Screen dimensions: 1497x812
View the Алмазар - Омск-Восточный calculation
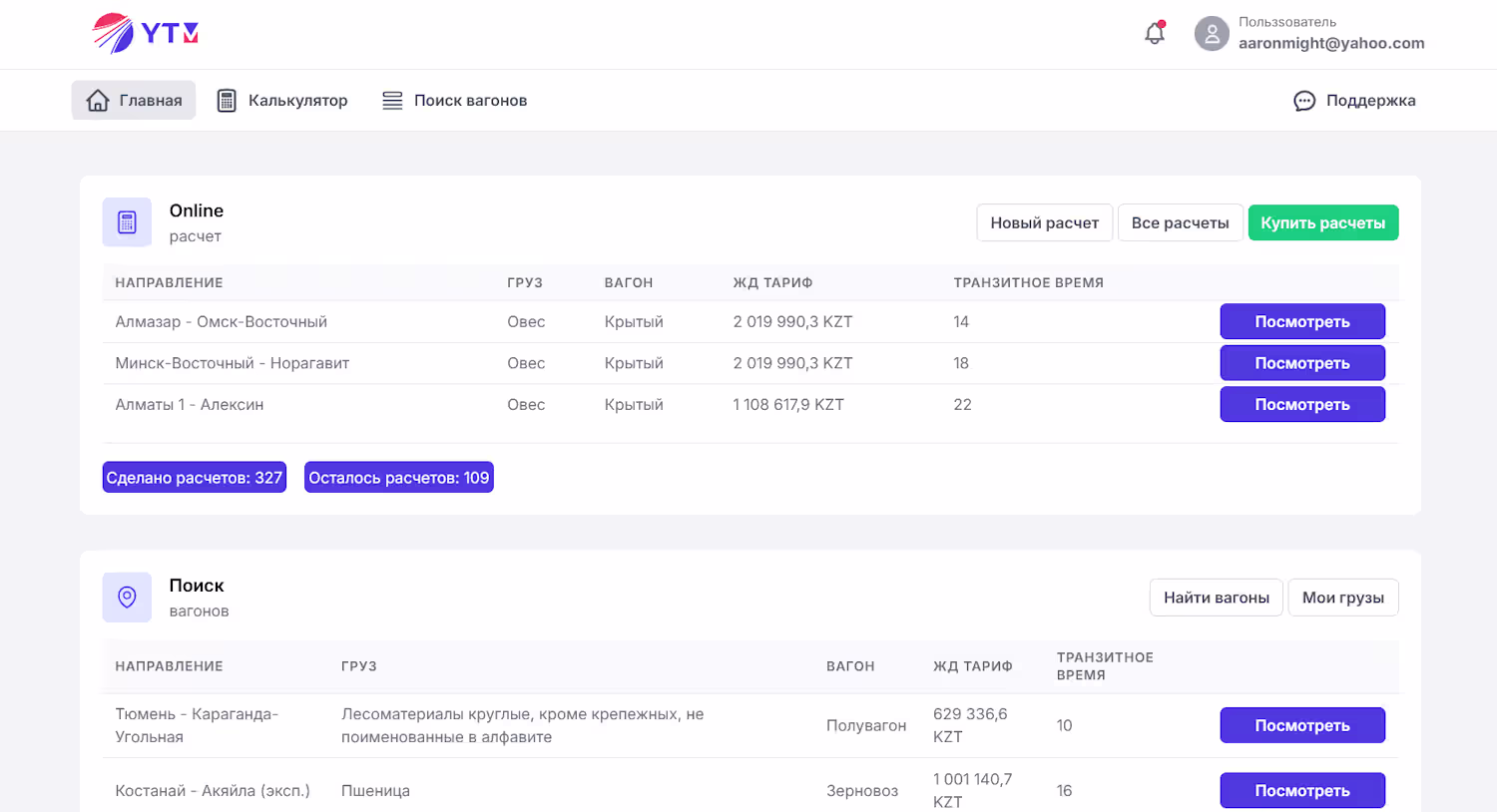1301,321
